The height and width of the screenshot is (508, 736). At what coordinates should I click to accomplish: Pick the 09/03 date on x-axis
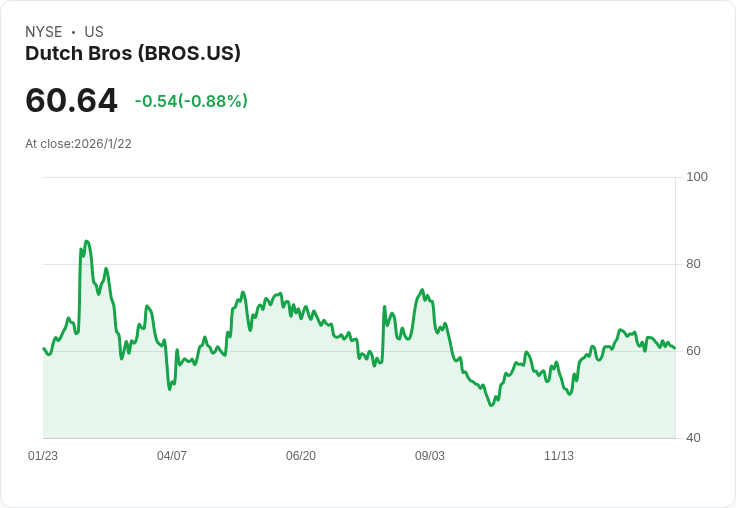(430, 456)
